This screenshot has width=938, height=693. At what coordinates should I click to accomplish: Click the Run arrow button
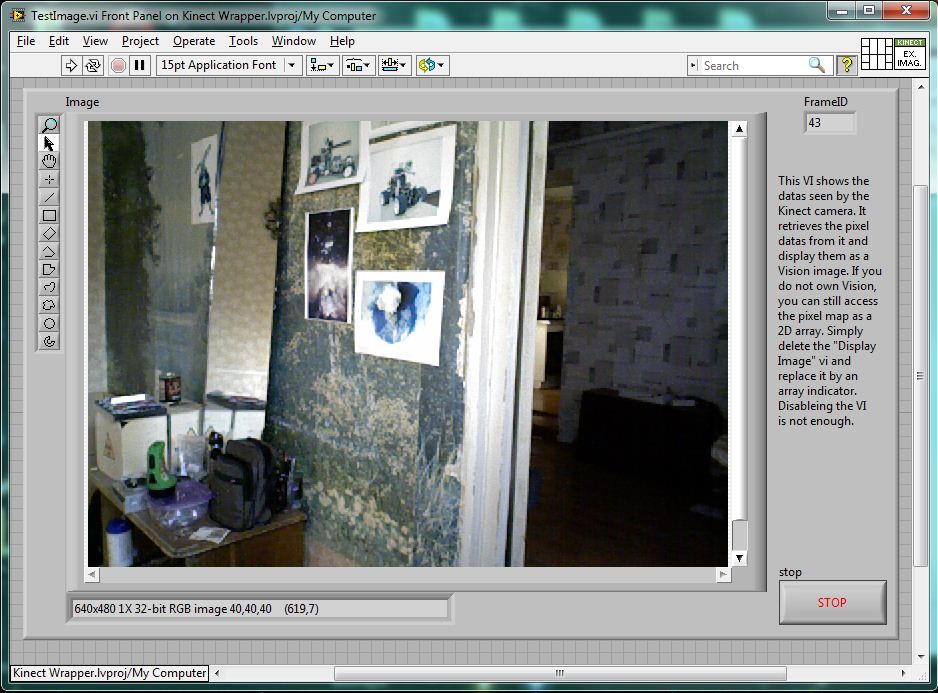[x=71, y=65]
